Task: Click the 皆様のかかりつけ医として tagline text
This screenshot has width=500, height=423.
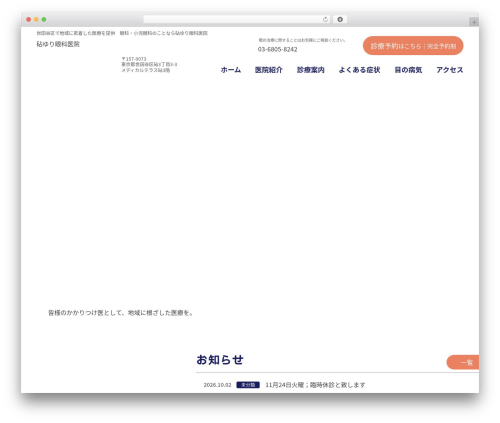Action: click(x=121, y=313)
